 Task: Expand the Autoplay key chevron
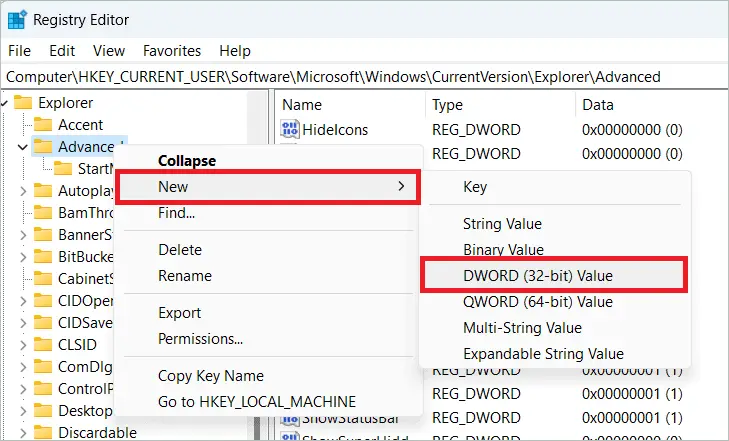[x=23, y=190]
